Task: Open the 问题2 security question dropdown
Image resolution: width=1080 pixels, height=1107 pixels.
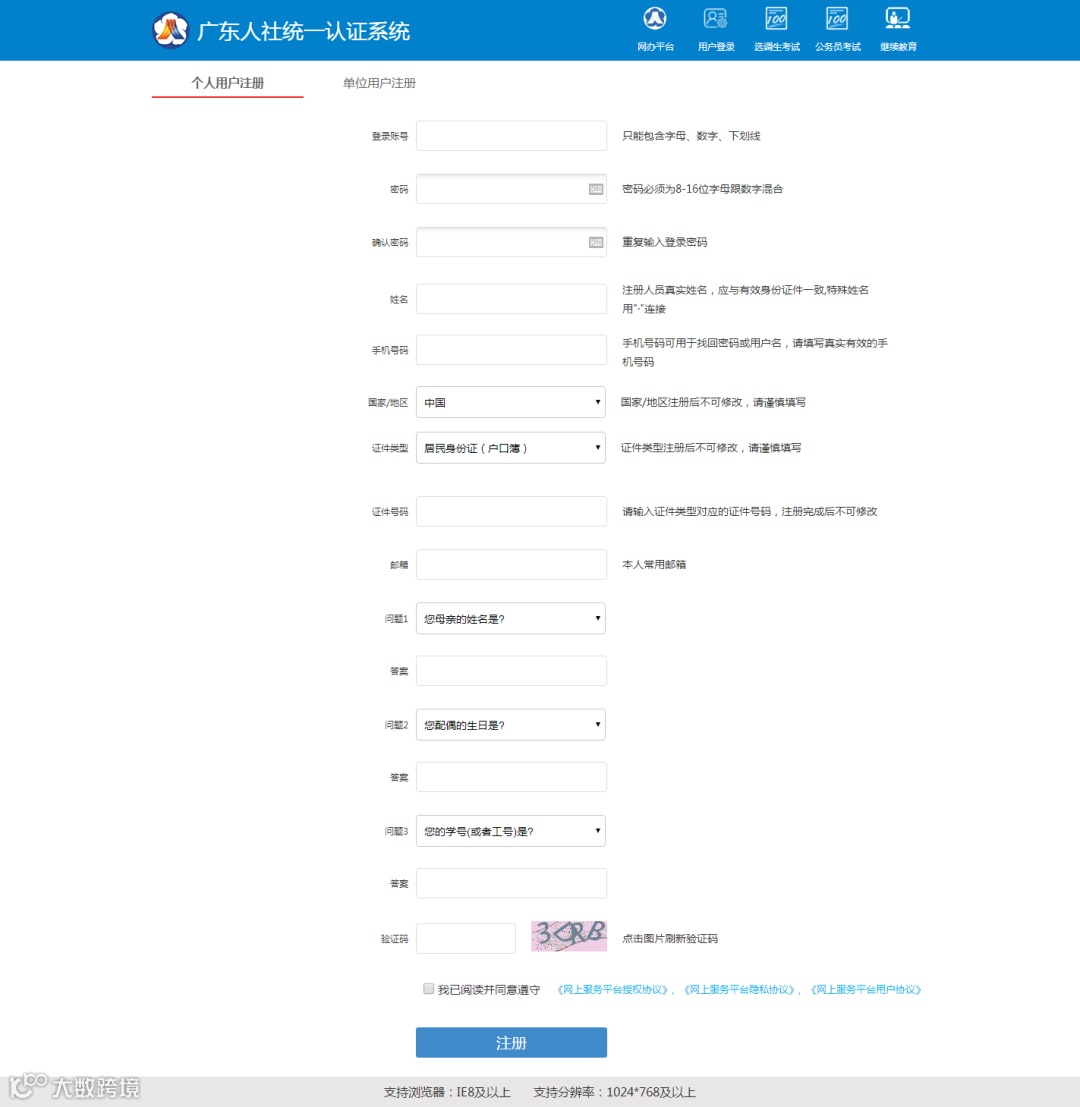Action: click(511, 725)
